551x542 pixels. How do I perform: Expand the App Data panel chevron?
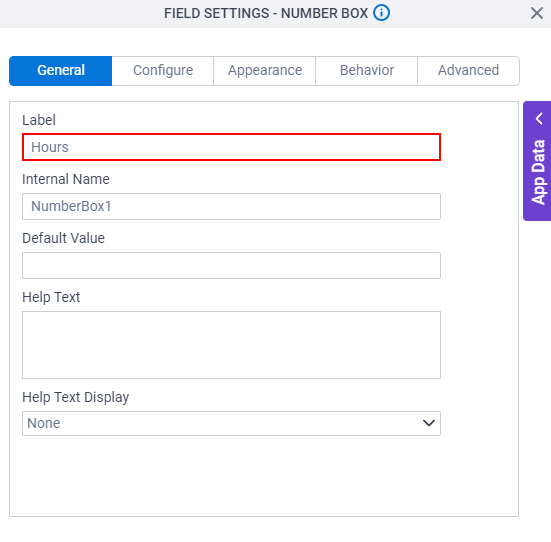pyautogui.click(x=539, y=118)
